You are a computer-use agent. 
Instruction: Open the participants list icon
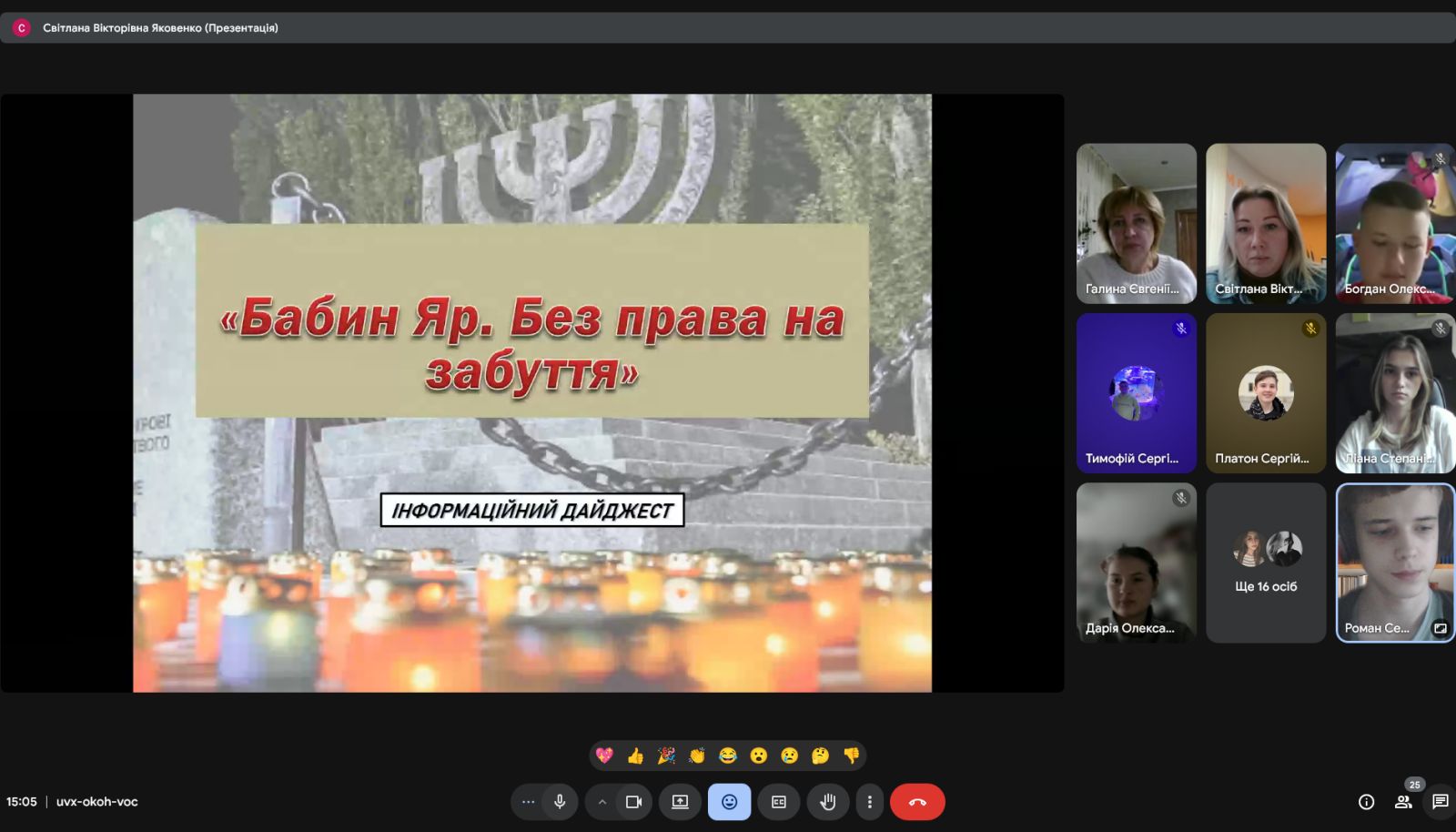coord(1403,802)
